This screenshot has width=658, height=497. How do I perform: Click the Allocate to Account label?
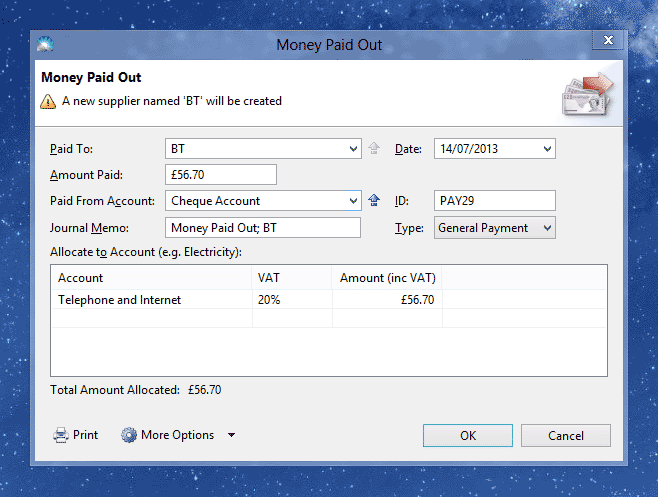pos(146,252)
